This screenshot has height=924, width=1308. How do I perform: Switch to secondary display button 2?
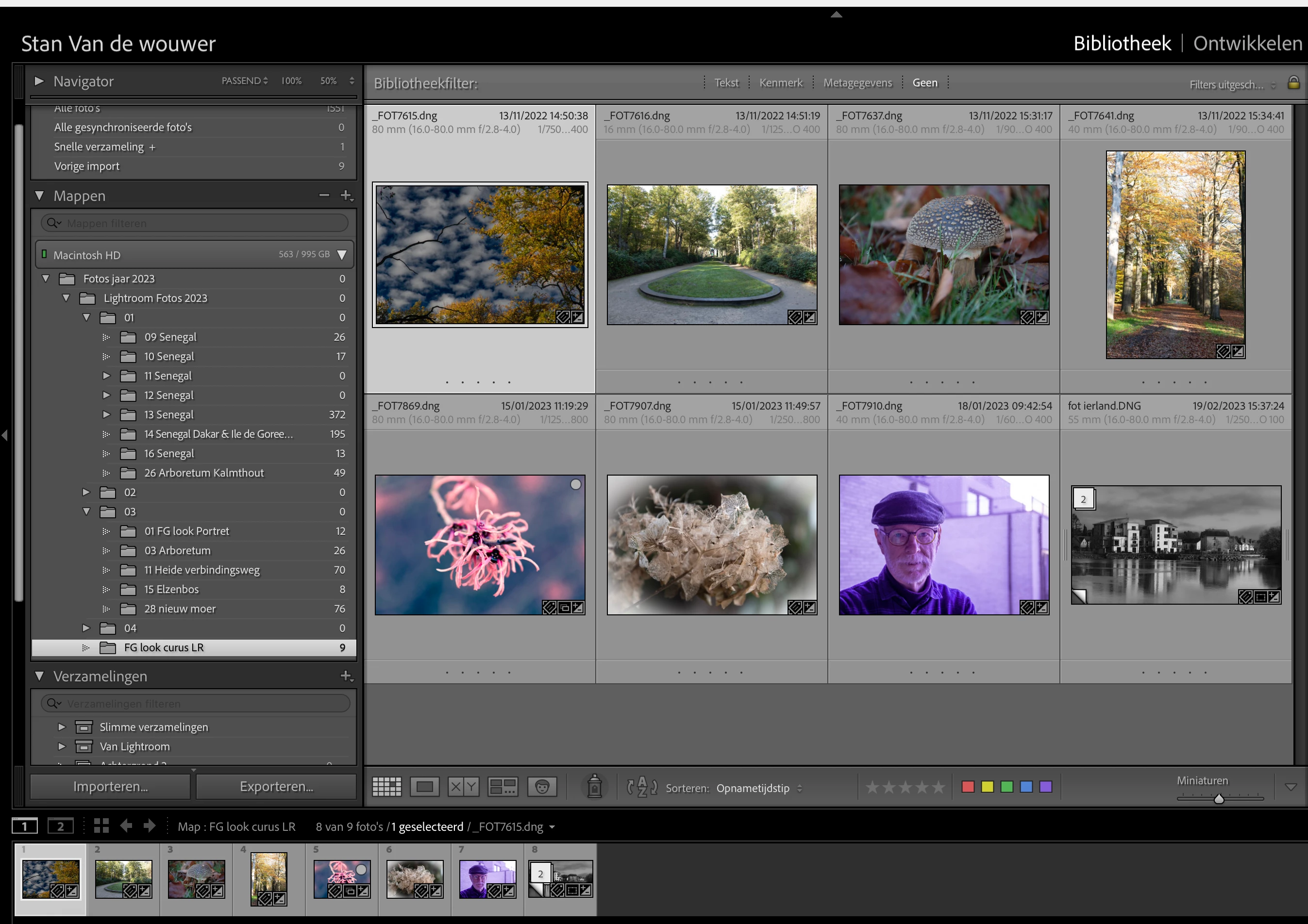60,826
